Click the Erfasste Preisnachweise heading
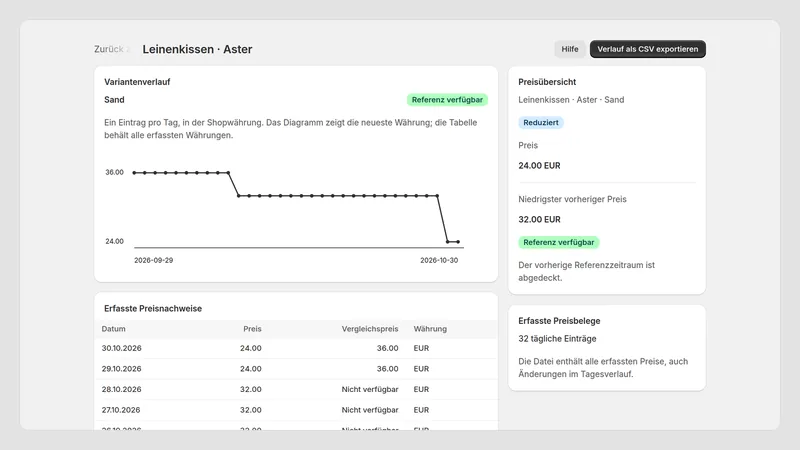 point(153,308)
